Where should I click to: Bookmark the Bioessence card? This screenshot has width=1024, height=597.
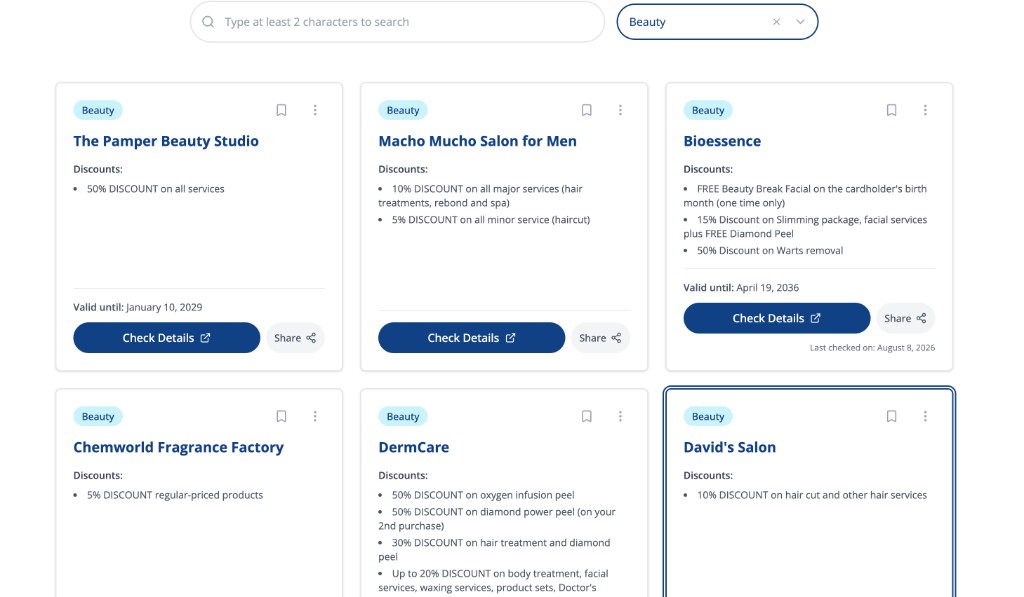(x=891, y=110)
